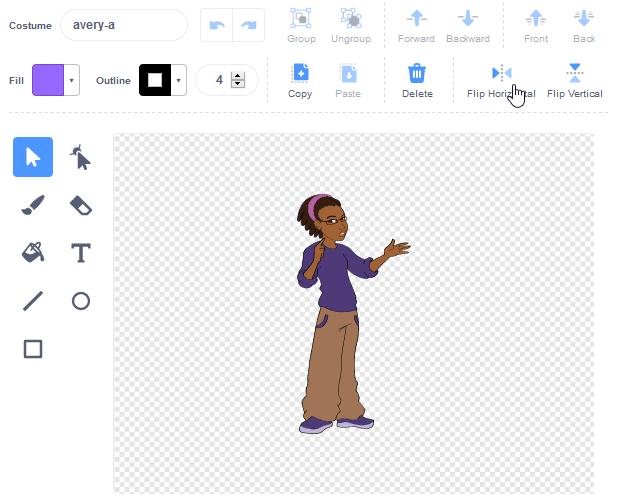
Task: Select the Fill bucket tool
Action: pyautogui.click(x=33, y=253)
